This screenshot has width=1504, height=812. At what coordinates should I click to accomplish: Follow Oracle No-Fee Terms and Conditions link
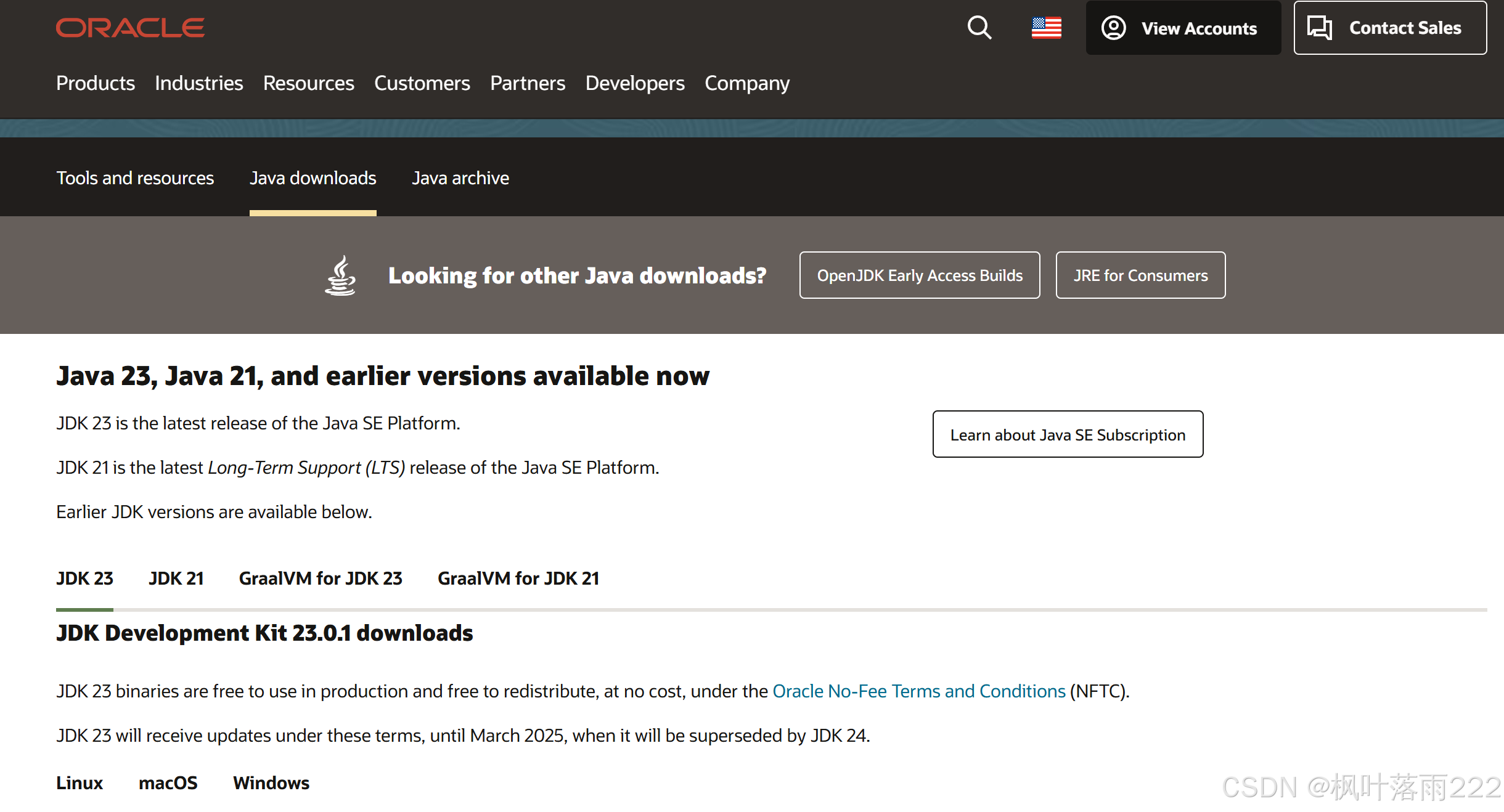(x=919, y=691)
